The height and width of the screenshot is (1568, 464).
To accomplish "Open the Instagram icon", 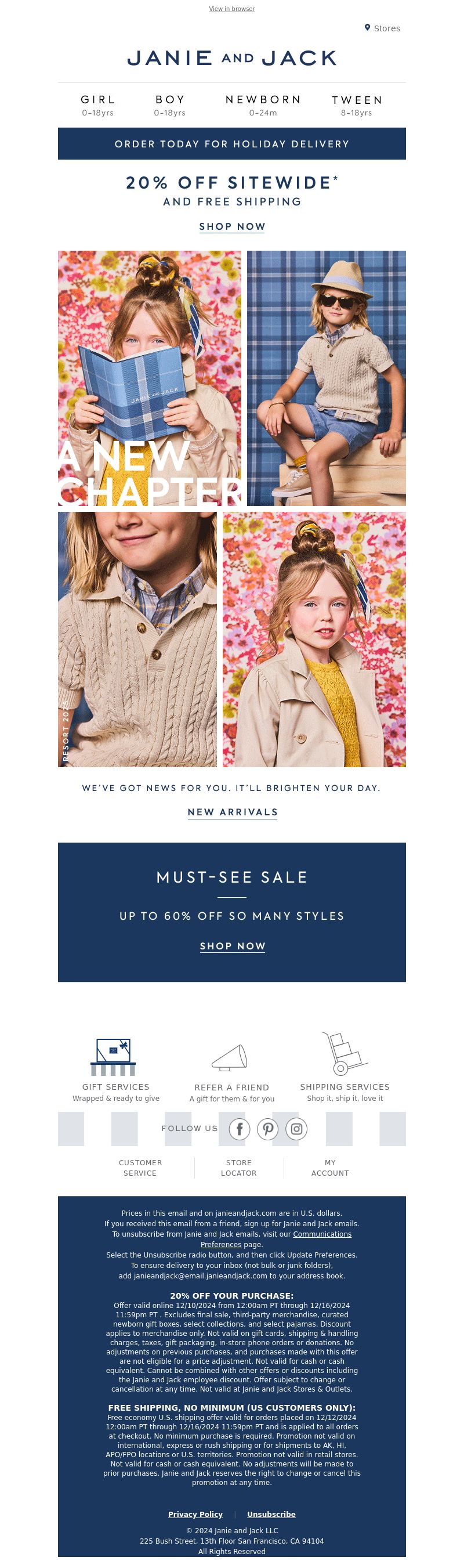I will (x=296, y=1129).
